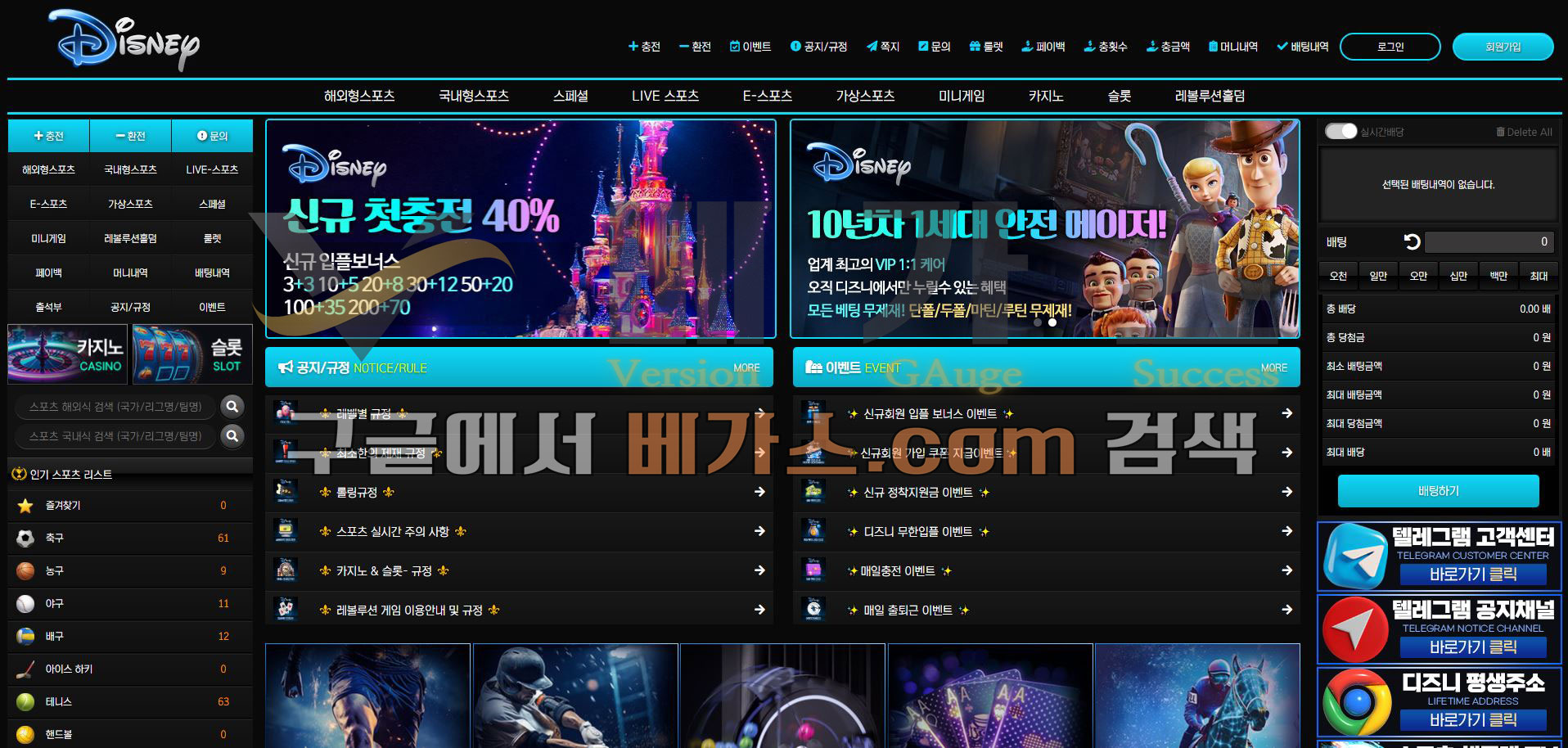Screen dimensions: 1568x748
Task: Open 환전 in the top header menu
Action: point(695,47)
